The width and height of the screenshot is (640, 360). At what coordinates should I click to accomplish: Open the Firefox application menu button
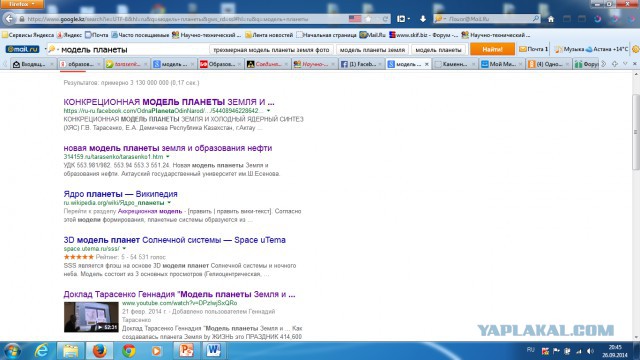22,4
